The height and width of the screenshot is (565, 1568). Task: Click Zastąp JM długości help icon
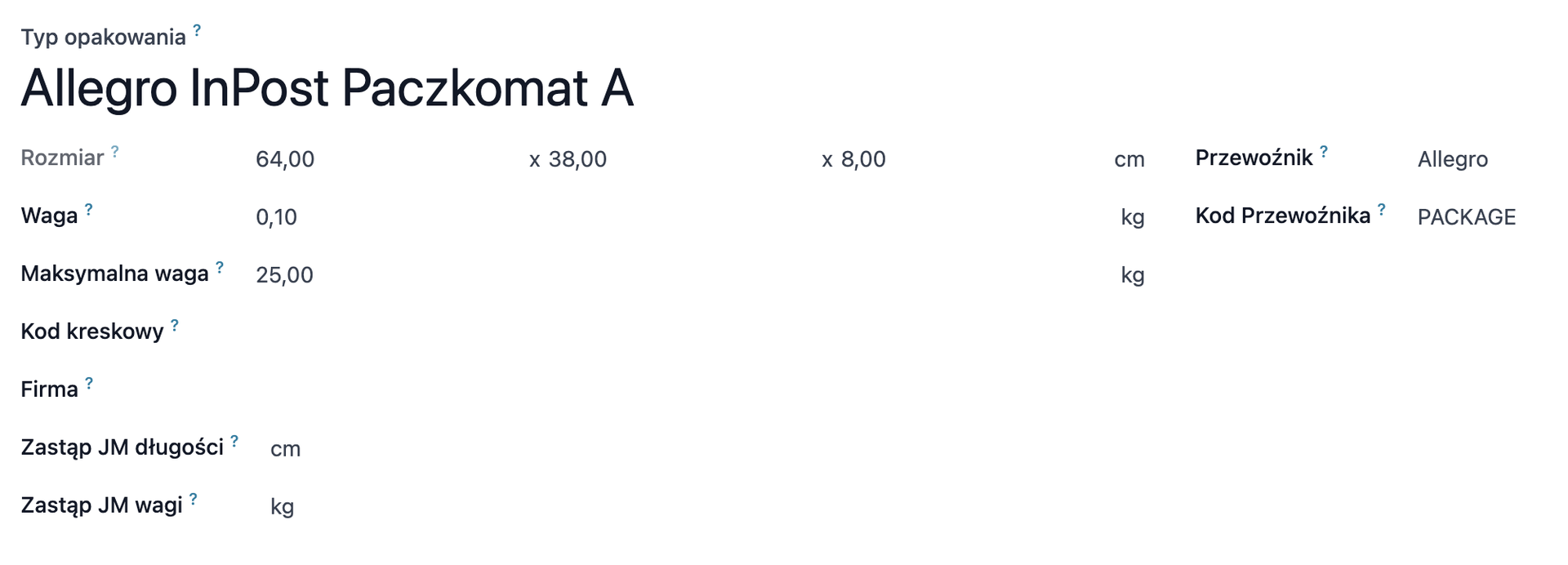click(x=234, y=441)
